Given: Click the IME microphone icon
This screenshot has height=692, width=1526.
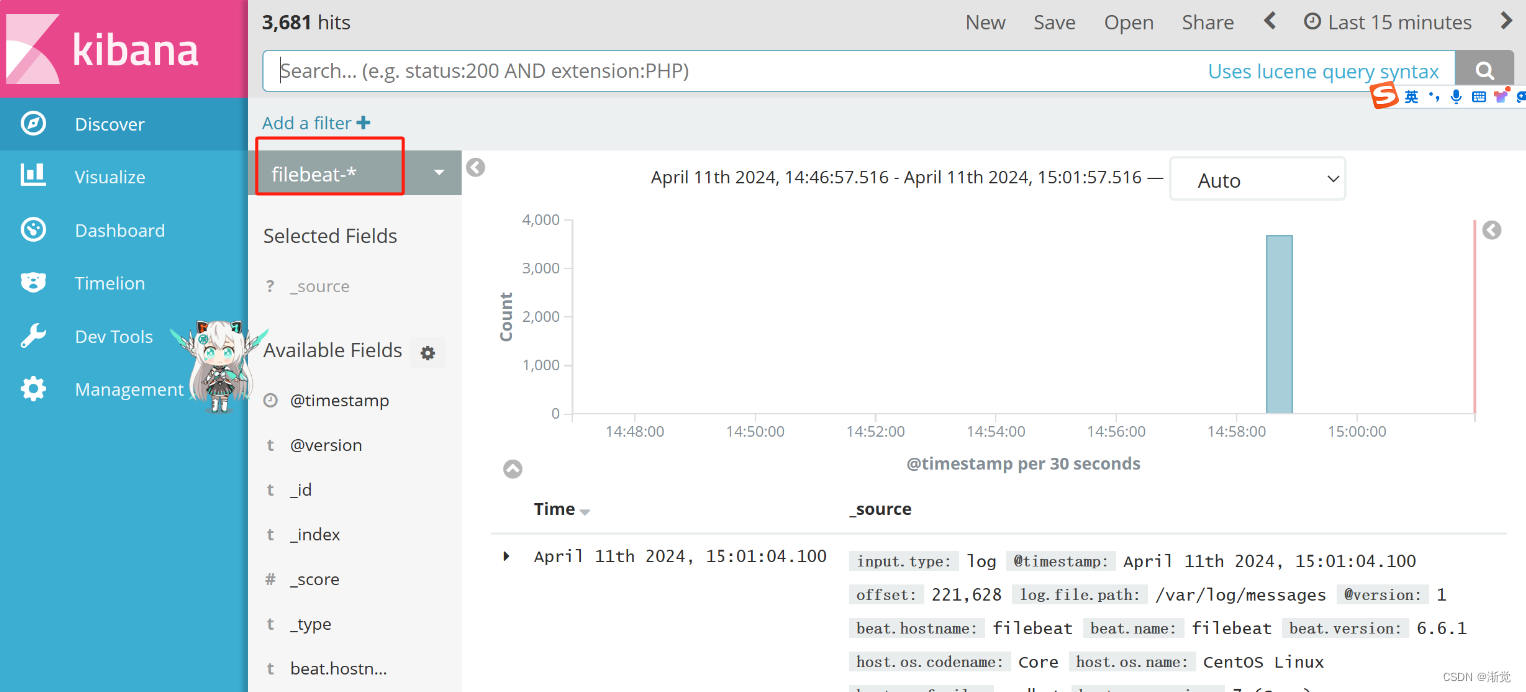Looking at the screenshot, I should (1456, 96).
